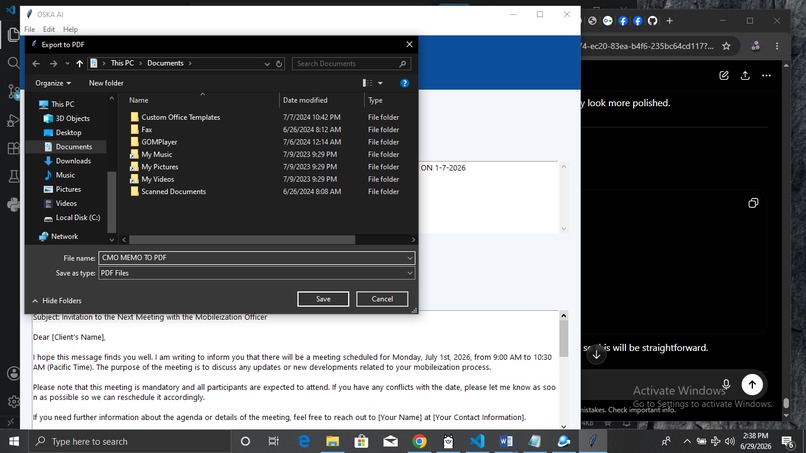The image size is (806, 453).
Task: Click the File name input field
Action: (252, 258)
